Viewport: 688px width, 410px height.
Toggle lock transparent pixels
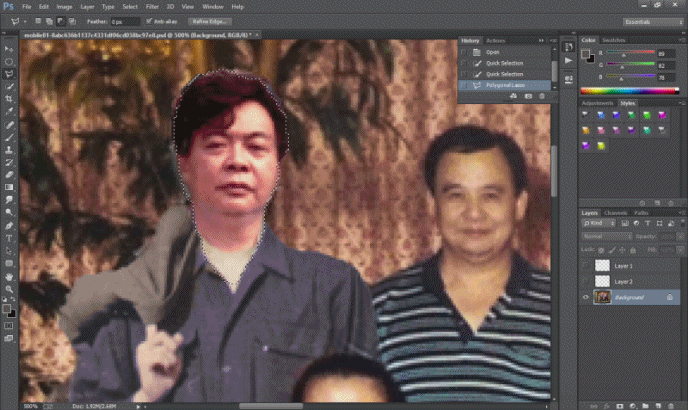(601, 250)
